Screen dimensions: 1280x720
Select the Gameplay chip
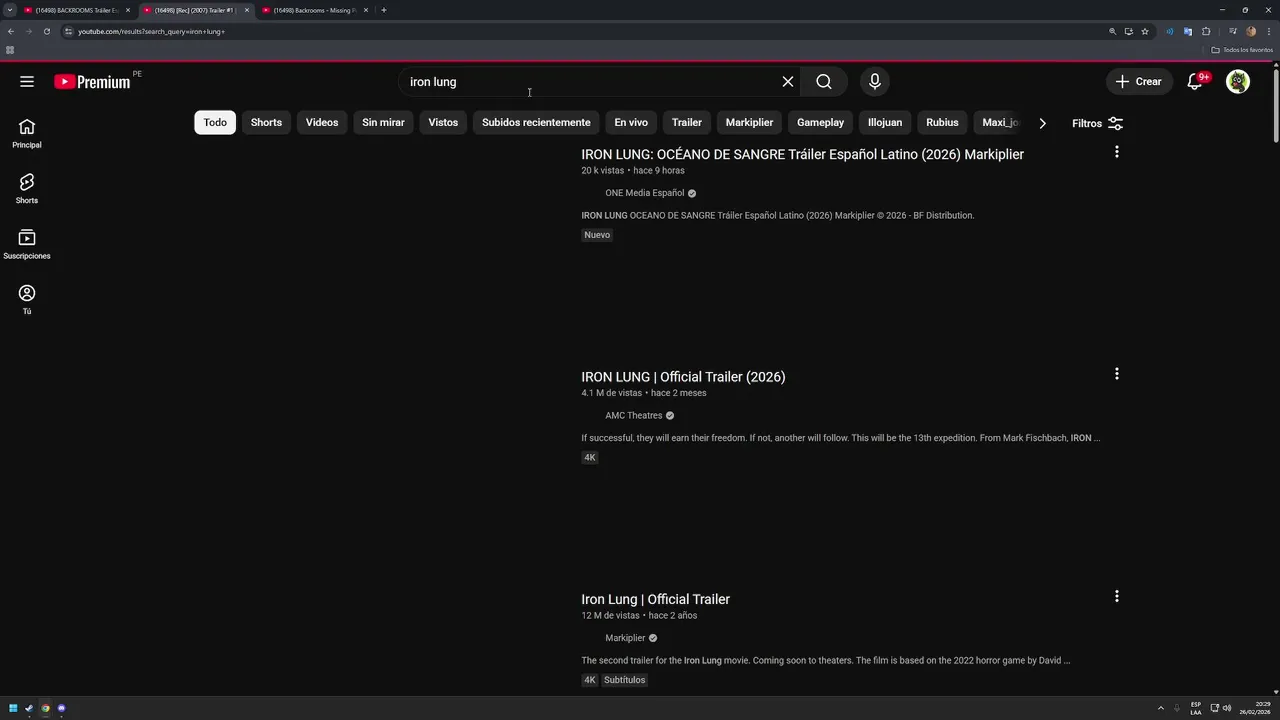820,122
